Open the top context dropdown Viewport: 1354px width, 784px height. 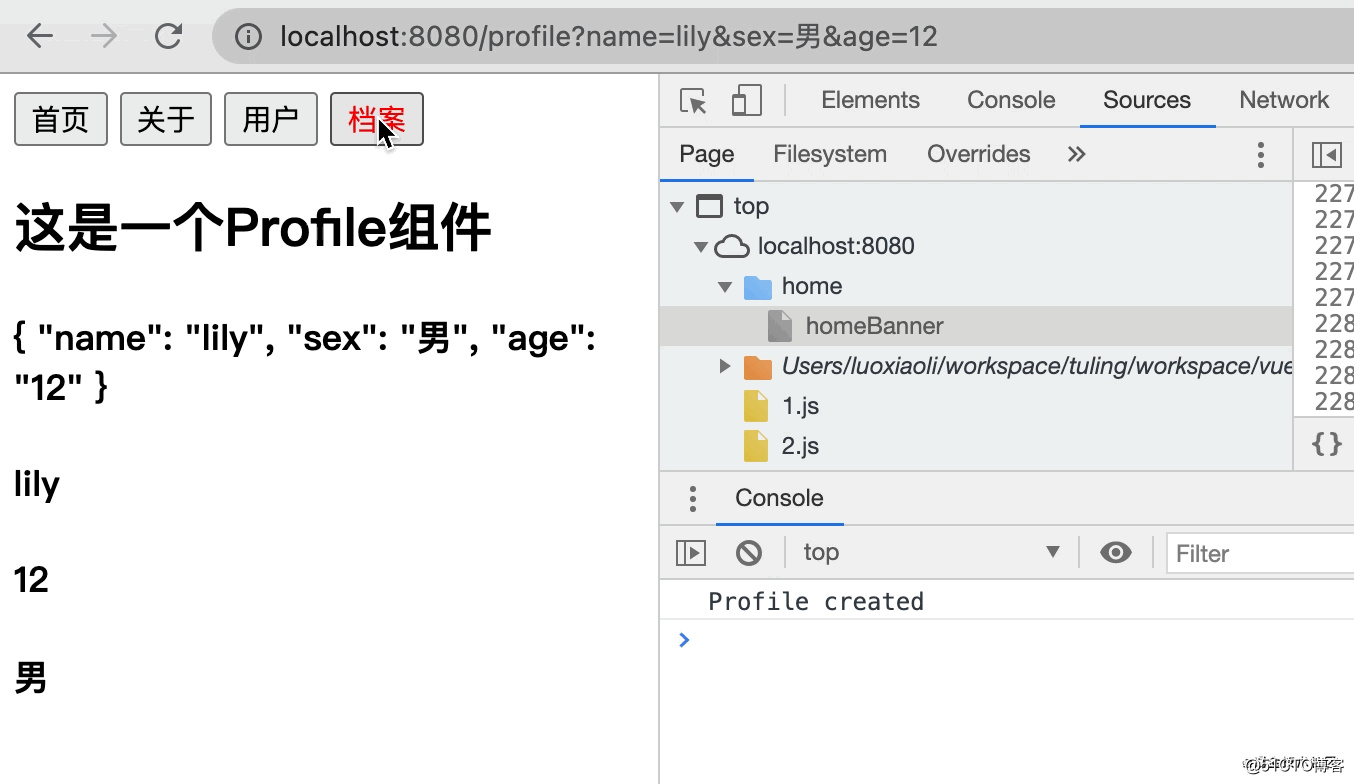(931, 552)
